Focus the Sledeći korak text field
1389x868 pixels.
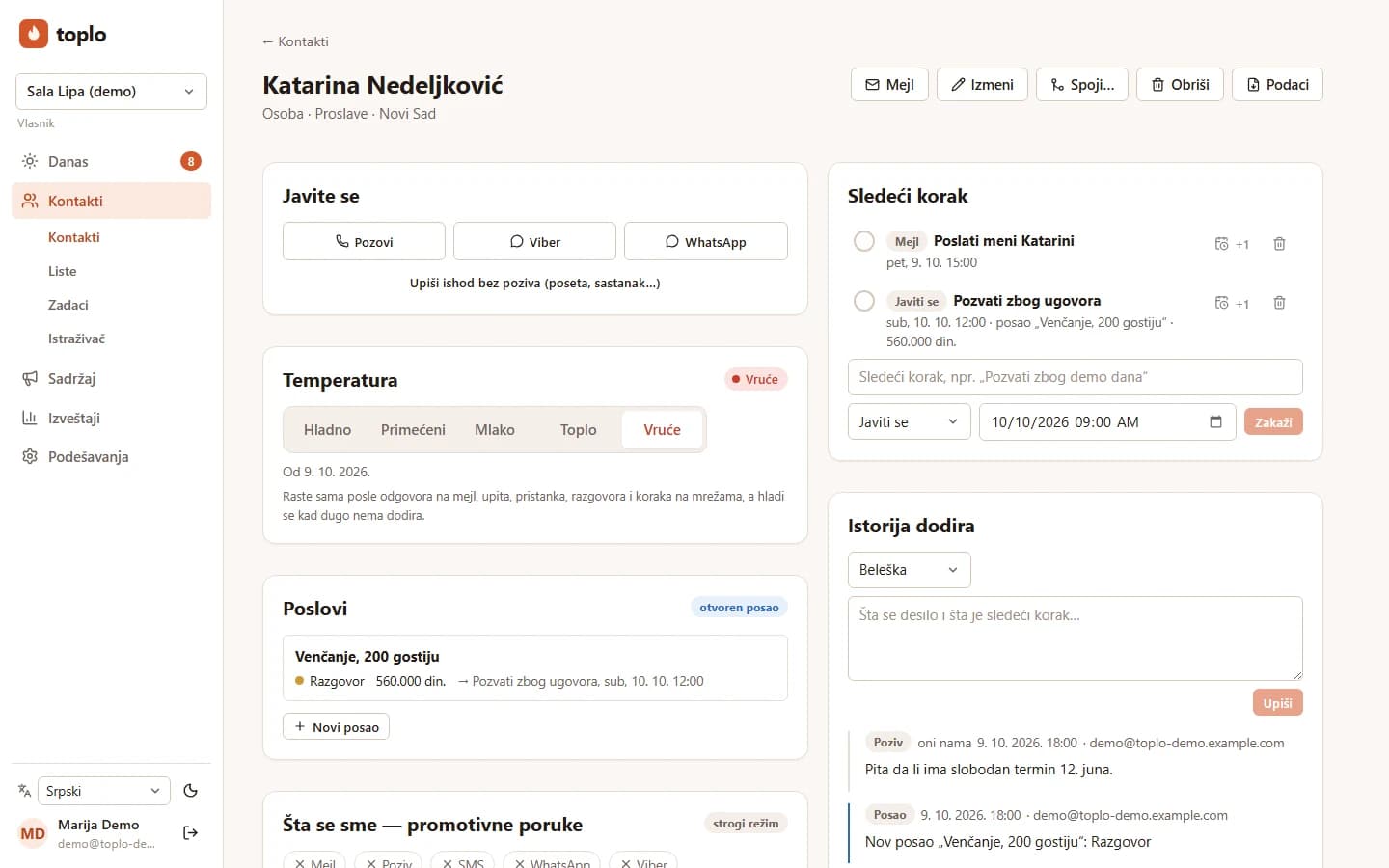coord(1076,377)
